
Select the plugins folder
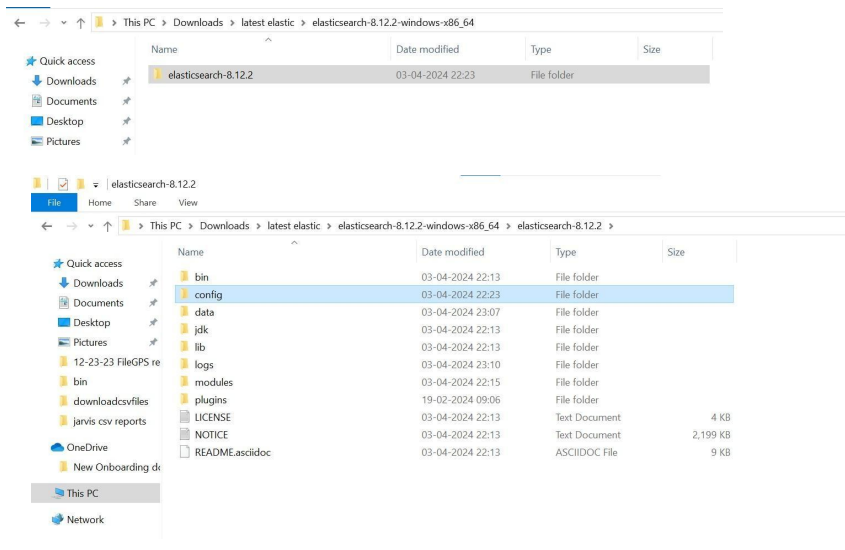454,400
